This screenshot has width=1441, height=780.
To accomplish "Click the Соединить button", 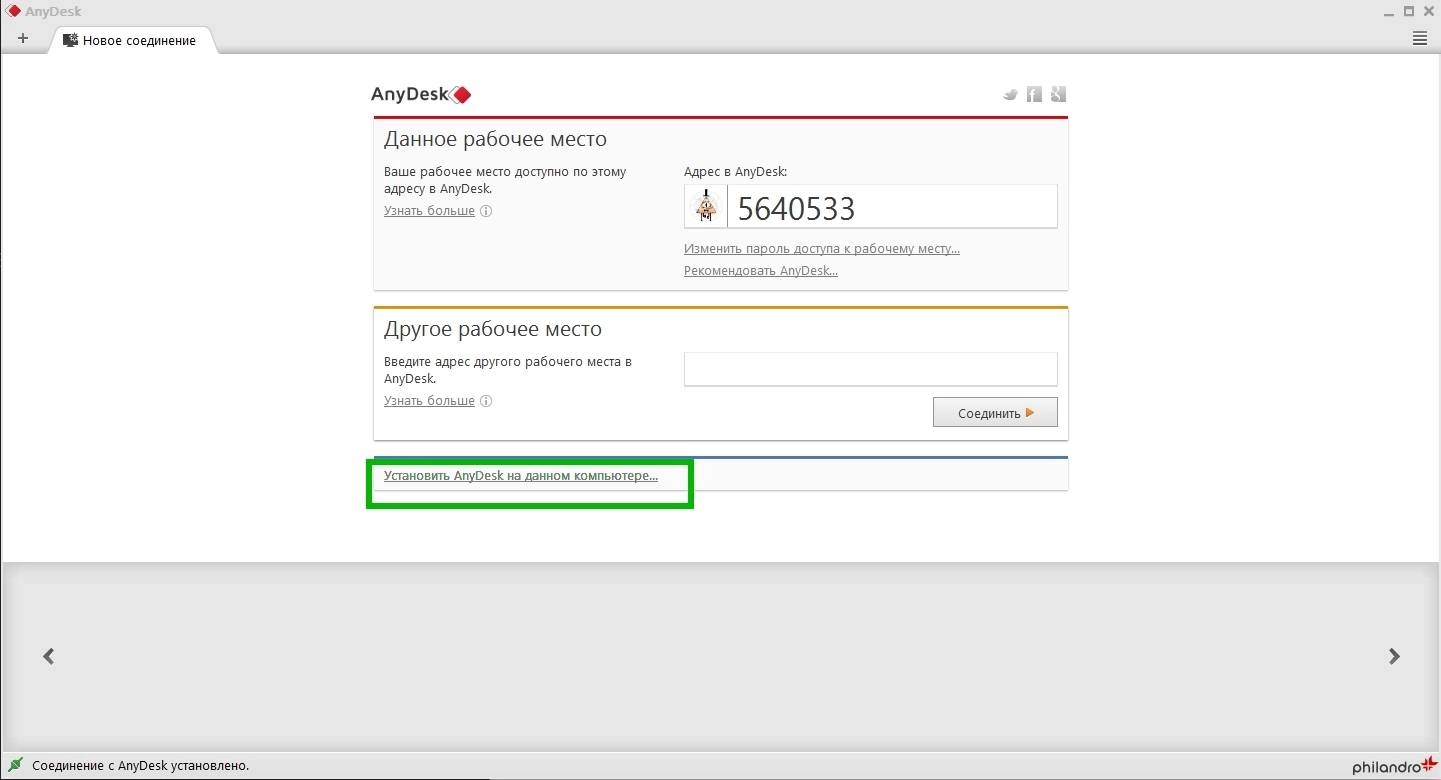I will click(x=995, y=412).
